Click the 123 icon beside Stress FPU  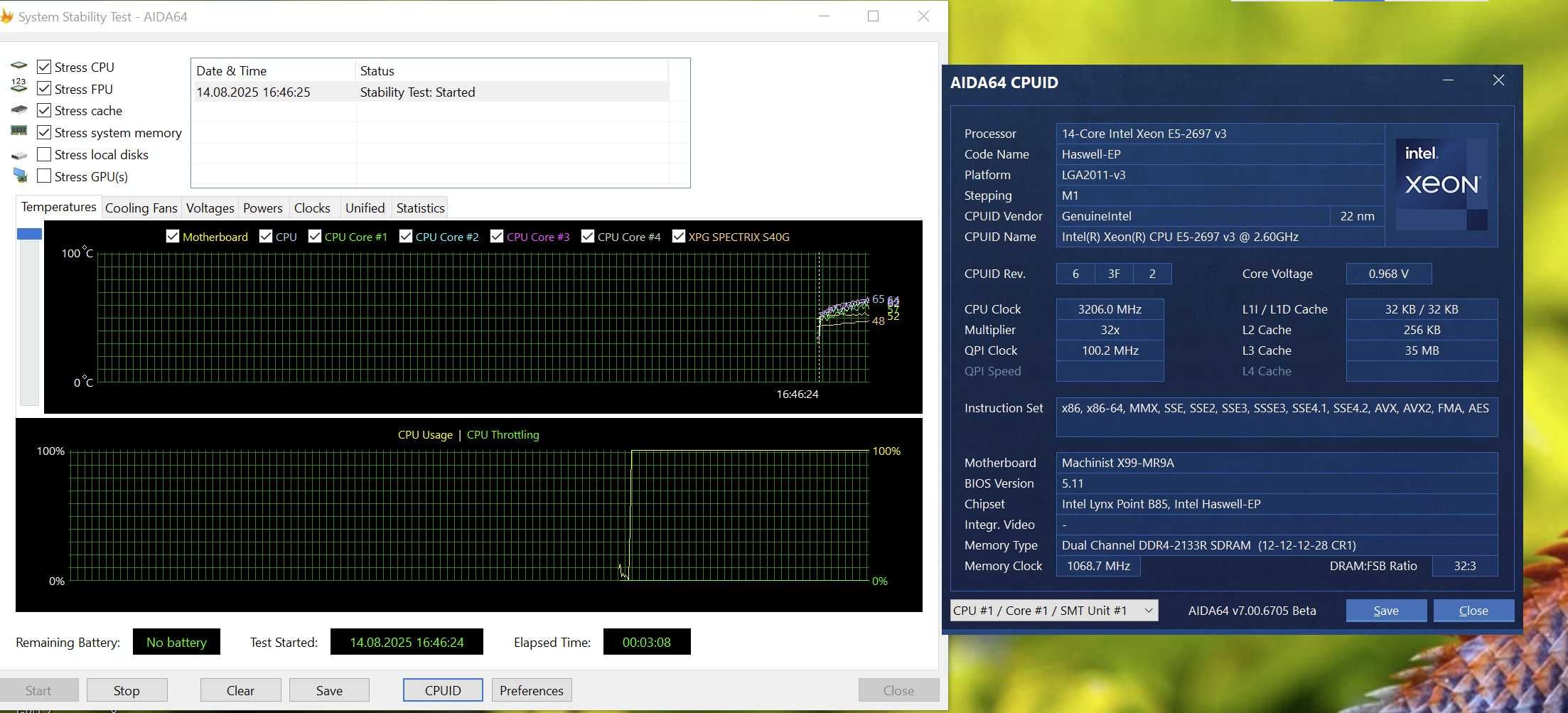19,86
